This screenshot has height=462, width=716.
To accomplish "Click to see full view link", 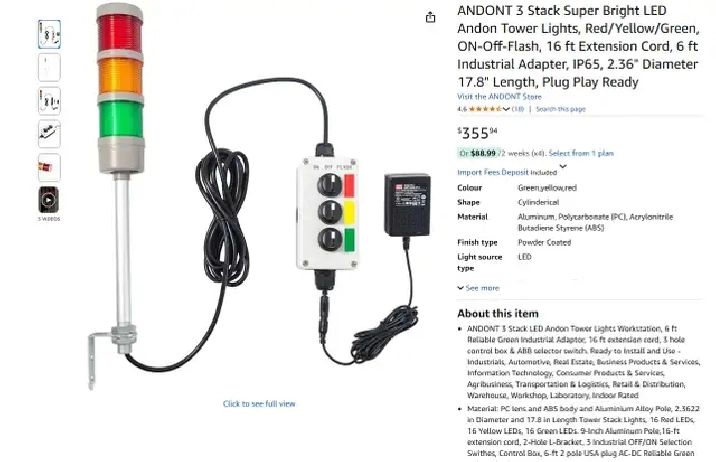I will [259, 404].
